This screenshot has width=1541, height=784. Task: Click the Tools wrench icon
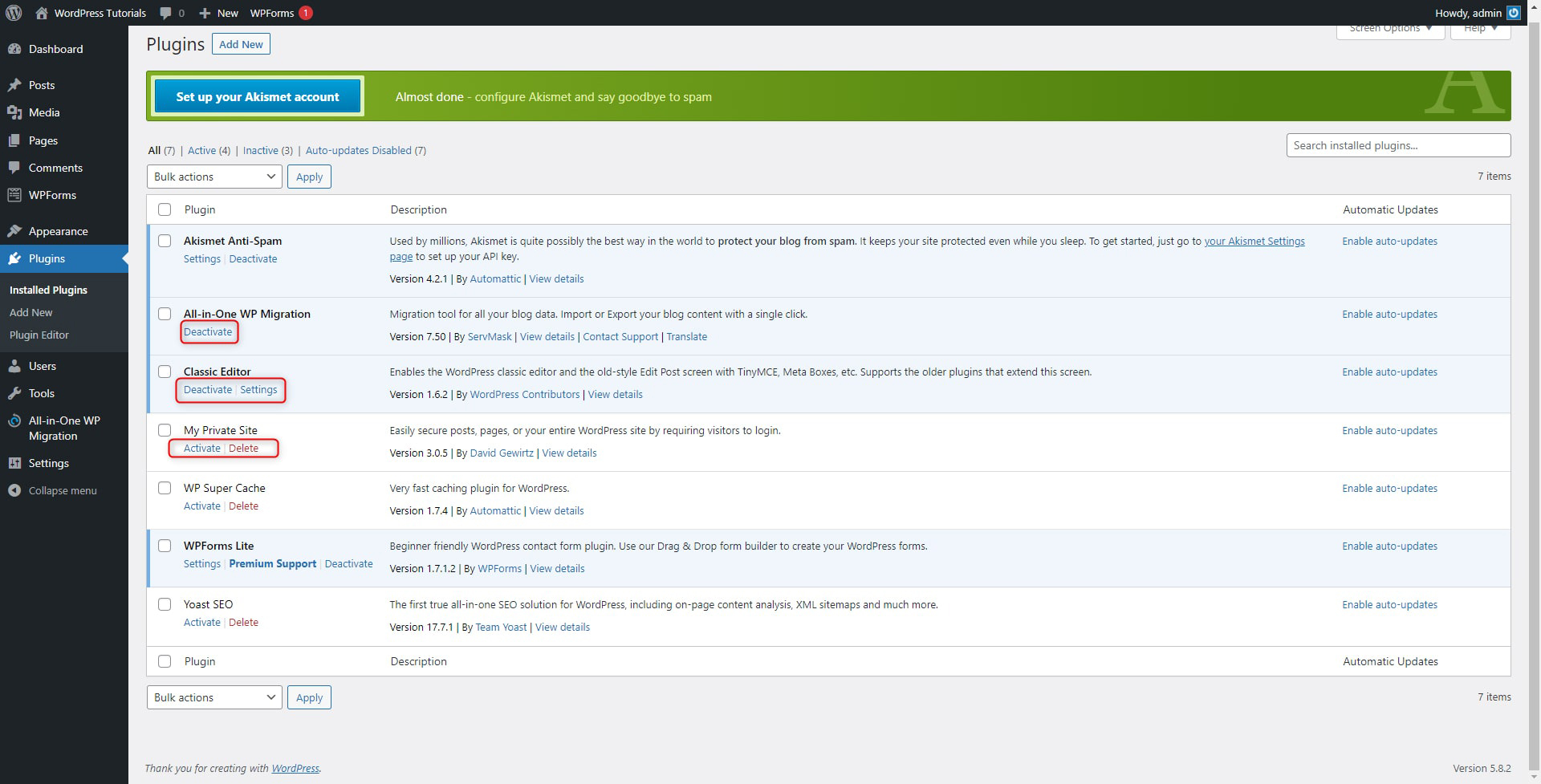point(14,393)
